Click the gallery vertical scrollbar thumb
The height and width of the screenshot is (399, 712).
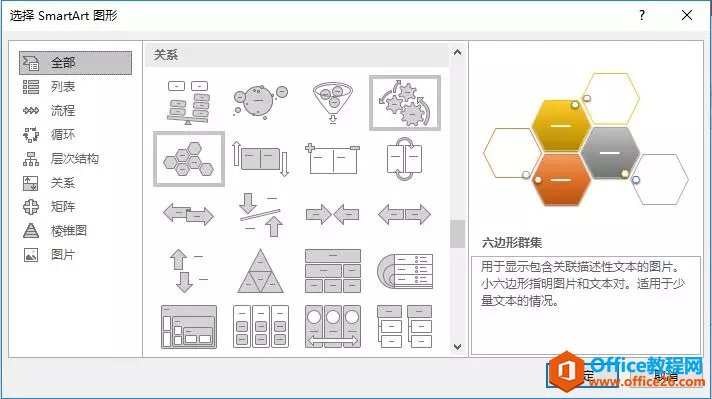click(x=457, y=234)
